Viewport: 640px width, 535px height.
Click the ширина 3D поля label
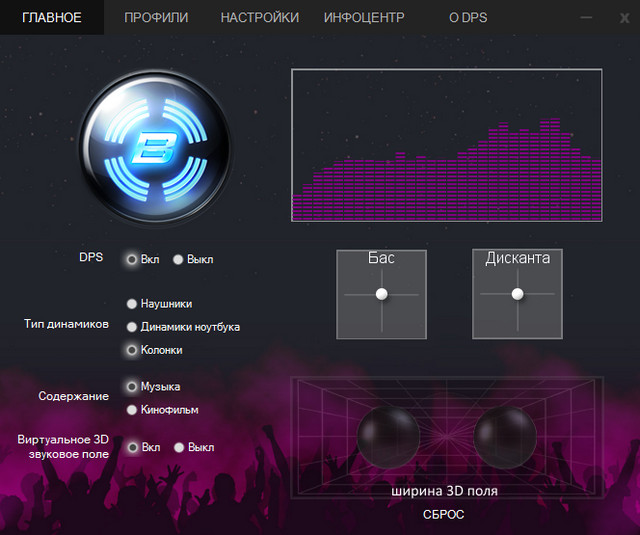pyautogui.click(x=444, y=491)
